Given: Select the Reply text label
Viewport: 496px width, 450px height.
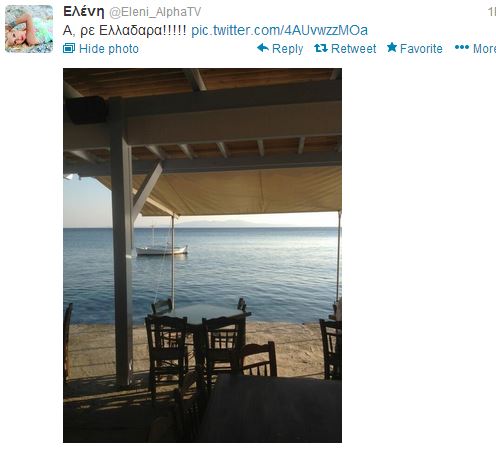Looking at the screenshot, I should 287,49.
